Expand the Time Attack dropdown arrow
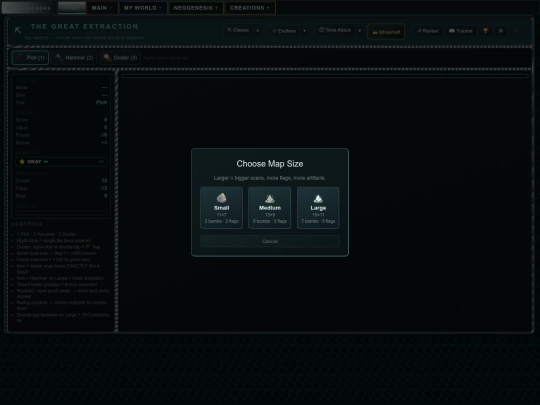Screen dimensions: 540x405 coord(360,31)
